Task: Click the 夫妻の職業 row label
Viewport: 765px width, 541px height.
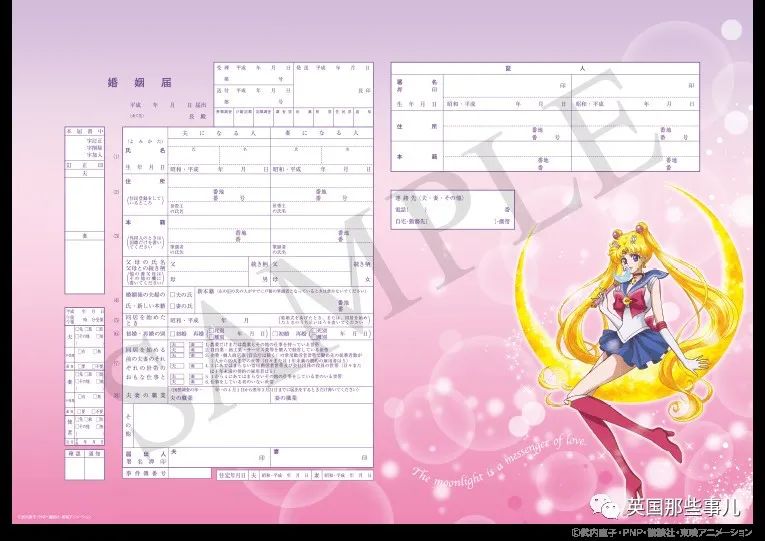Action: click(x=146, y=395)
